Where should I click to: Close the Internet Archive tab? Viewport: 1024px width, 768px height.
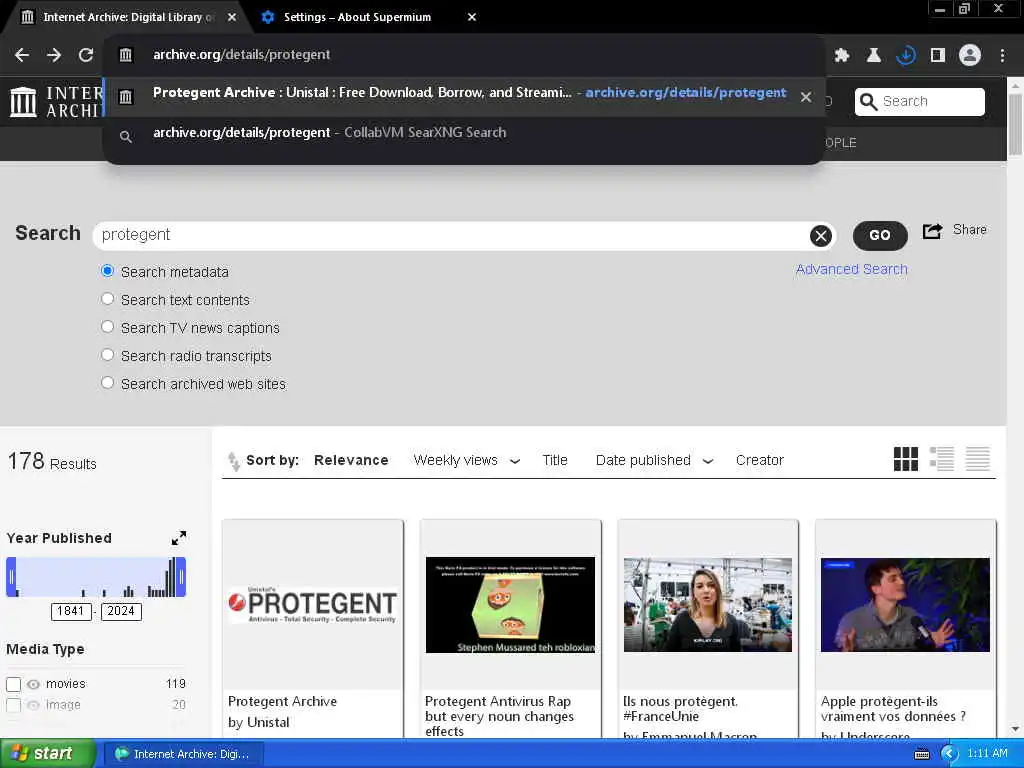point(232,17)
